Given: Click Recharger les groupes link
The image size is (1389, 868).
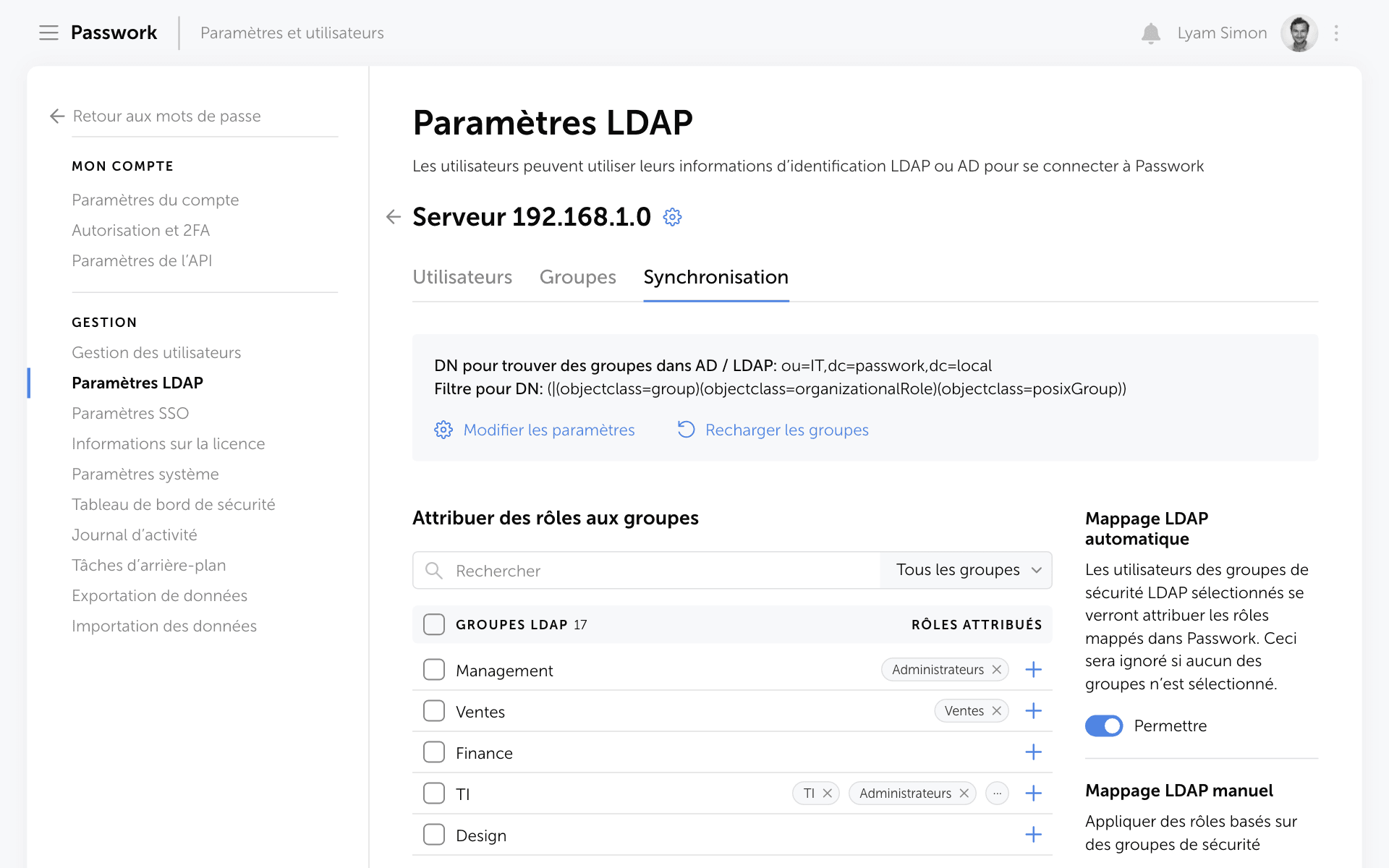Looking at the screenshot, I should (787, 430).
